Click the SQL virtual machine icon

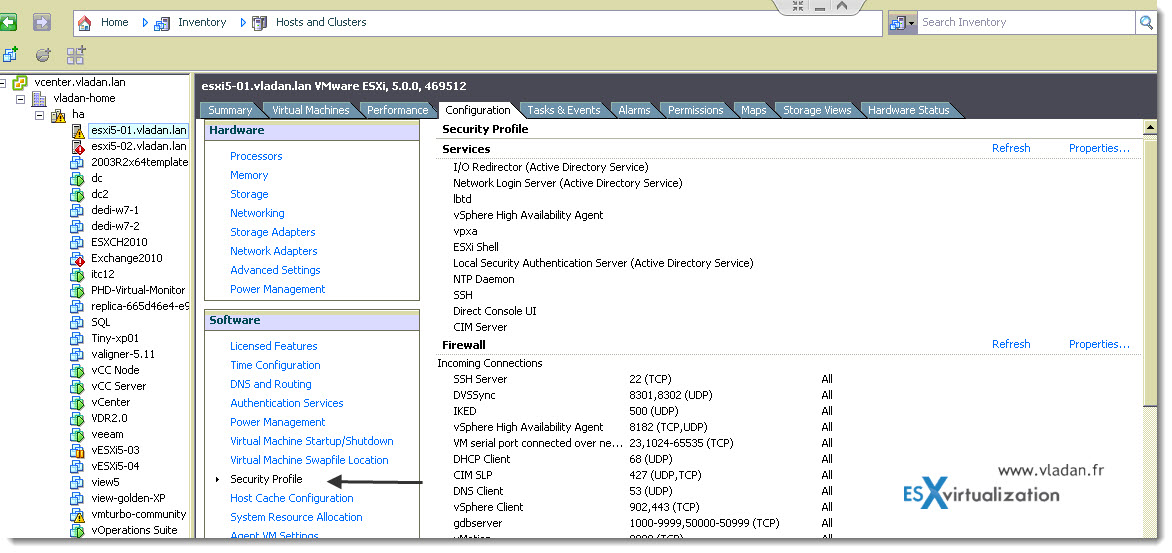78,323
